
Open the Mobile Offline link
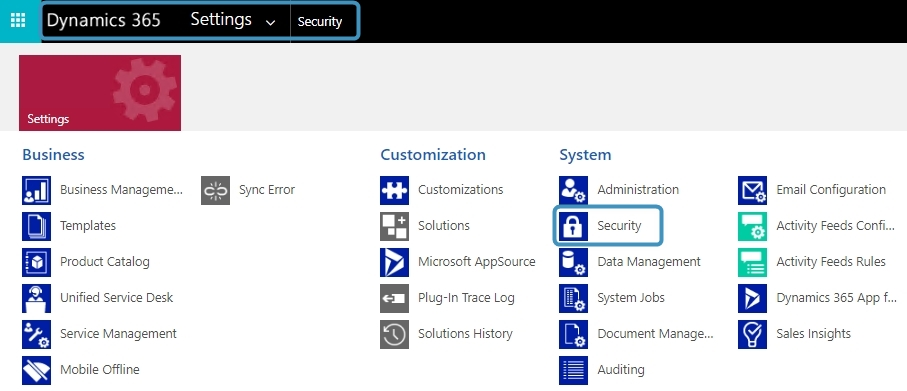point(100,370)
